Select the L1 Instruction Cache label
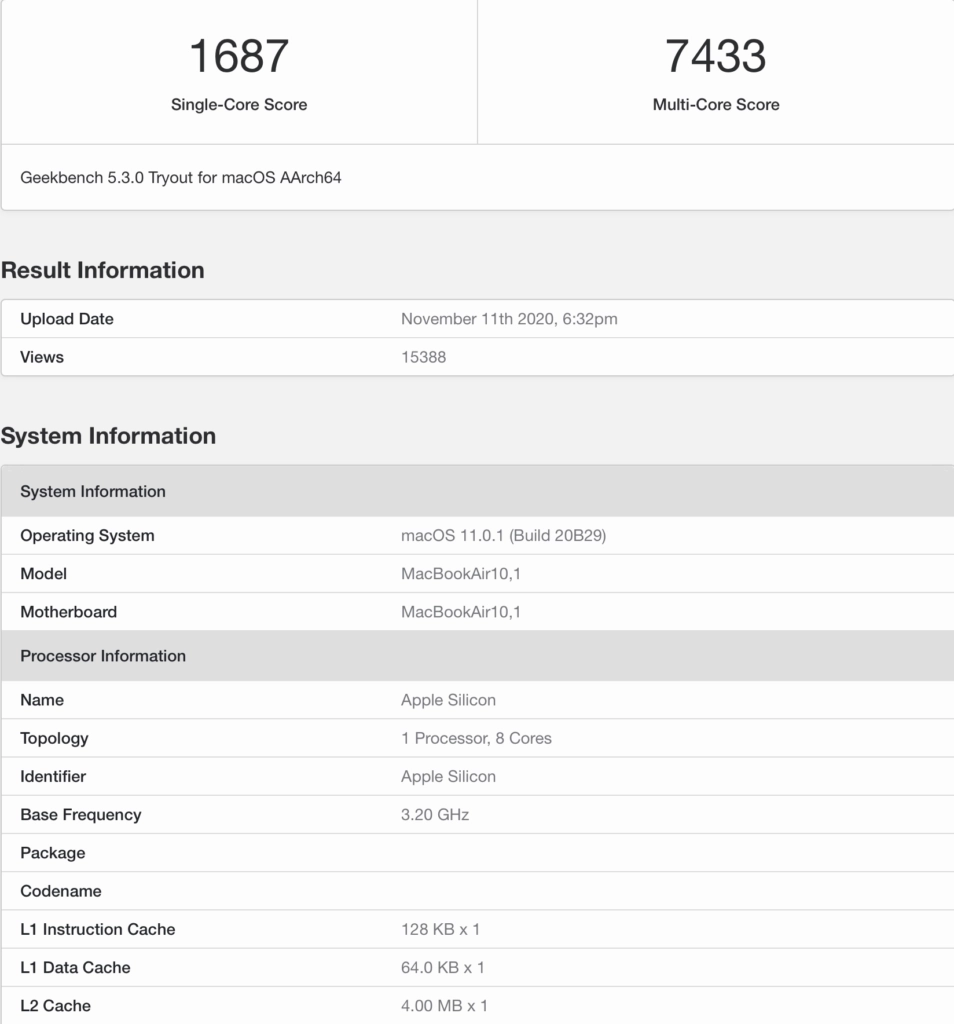The width and height of the screenshot is (954, 1024). pos(98,929)
